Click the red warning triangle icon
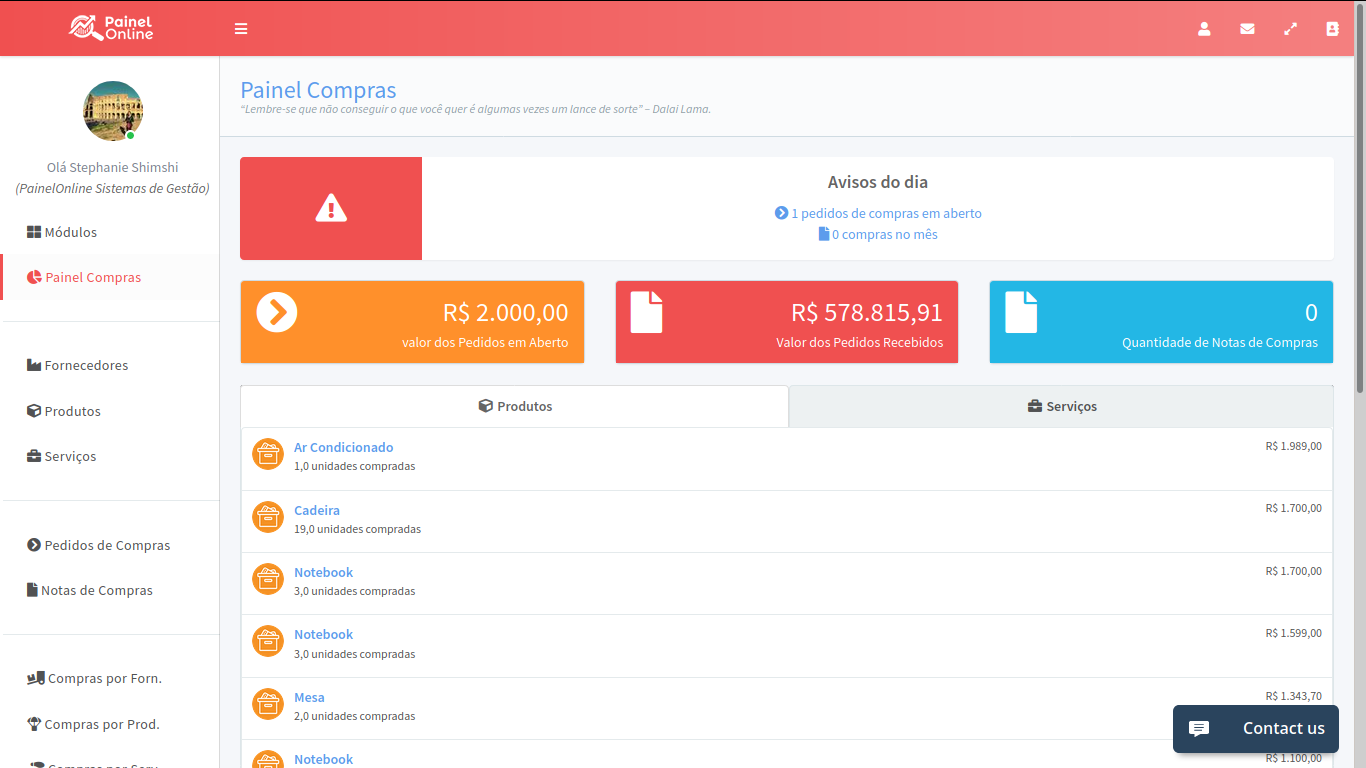This screenshot has width=1366, height=768. tap(331, 208)
